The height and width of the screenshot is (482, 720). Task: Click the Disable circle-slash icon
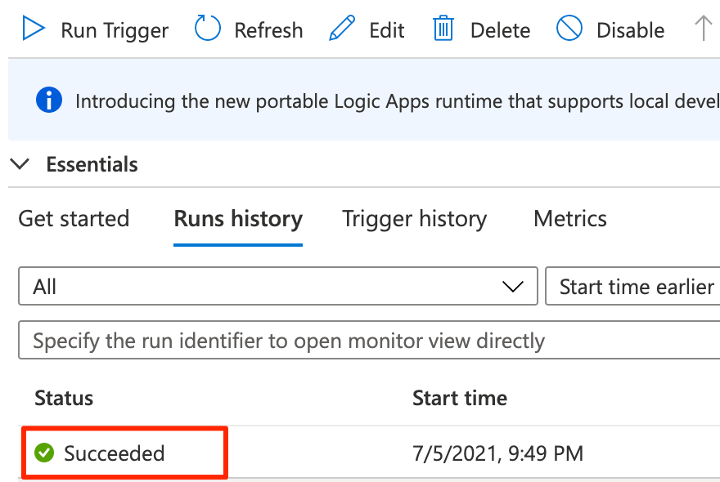tap(569, 28)
